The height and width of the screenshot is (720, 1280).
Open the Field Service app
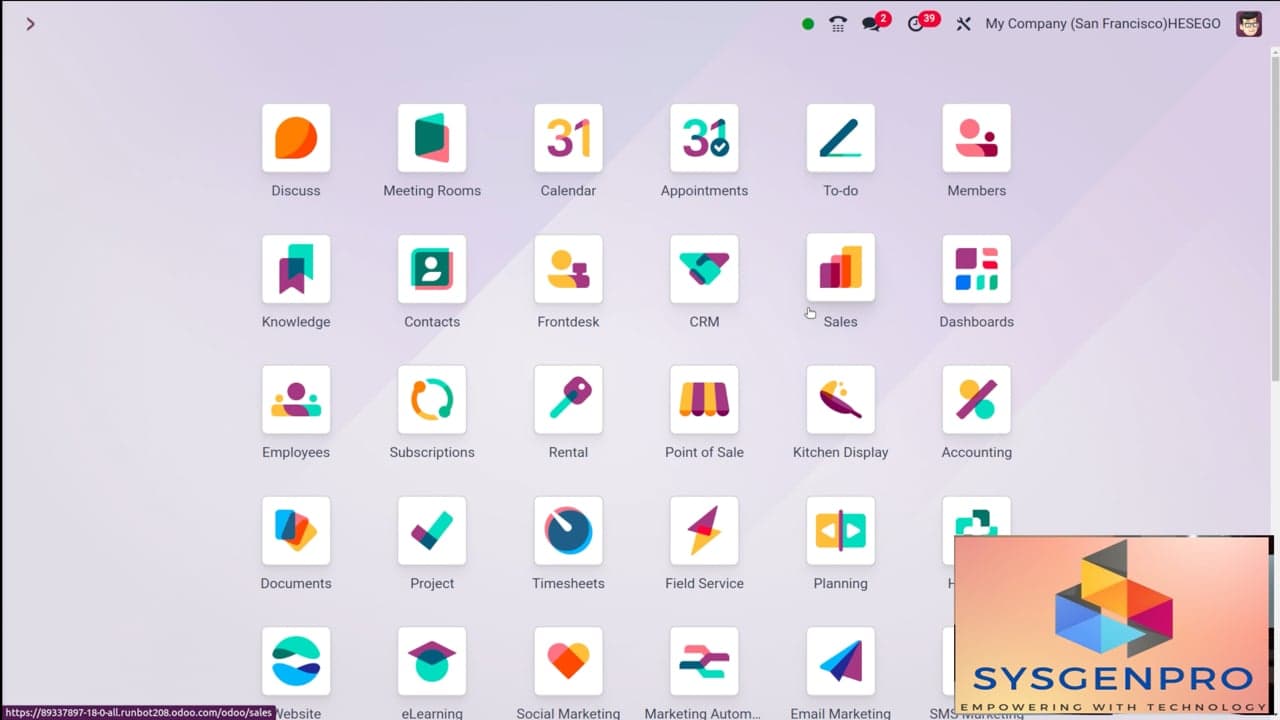(704, 531)
